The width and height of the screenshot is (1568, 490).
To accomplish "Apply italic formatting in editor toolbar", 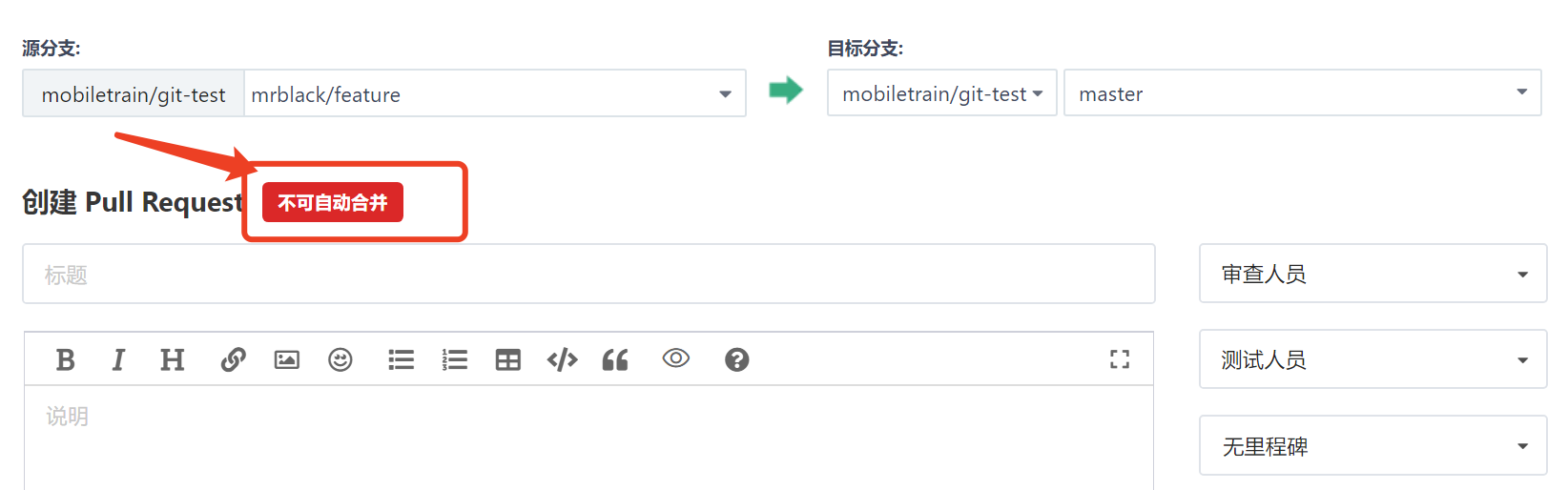I will pos(118,359).
